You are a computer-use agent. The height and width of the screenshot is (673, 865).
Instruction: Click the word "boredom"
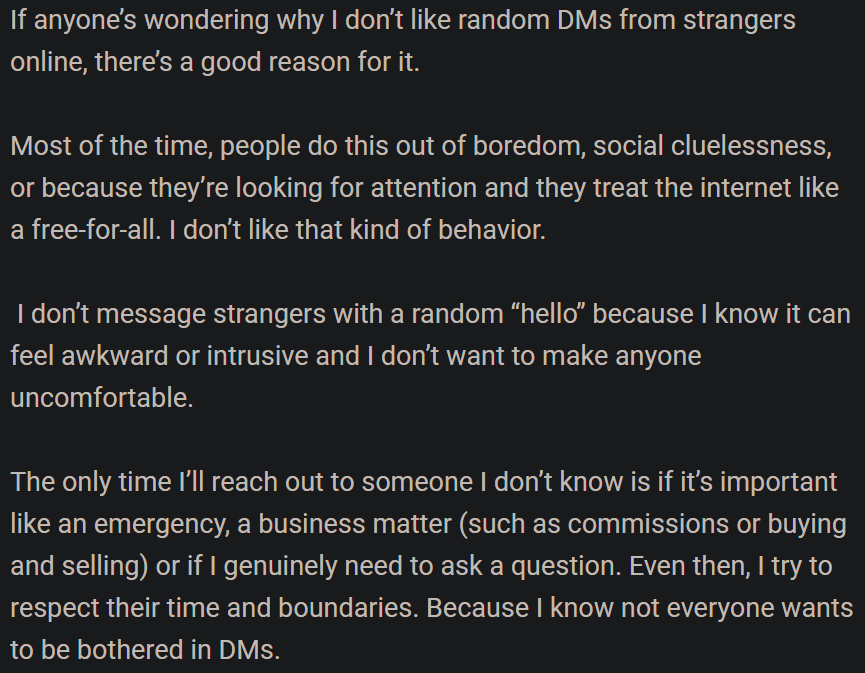coord(529,146)
